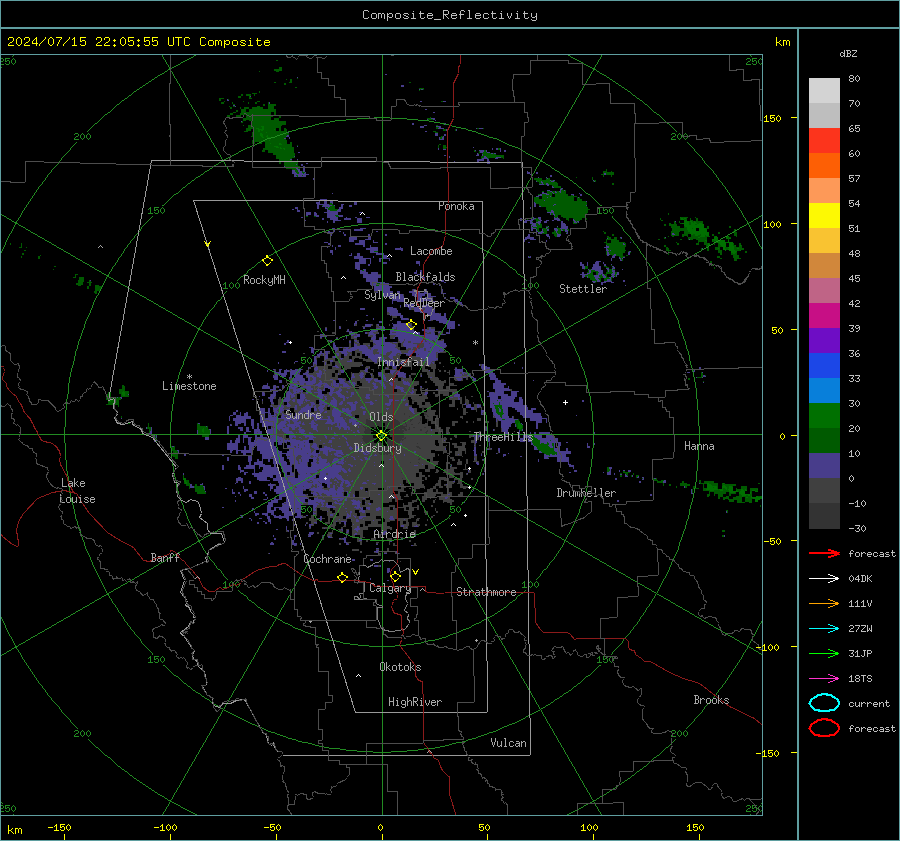This screenshot has width=900, height=841.
Task: Click the Drumheller town label
Action: [586, 493]
